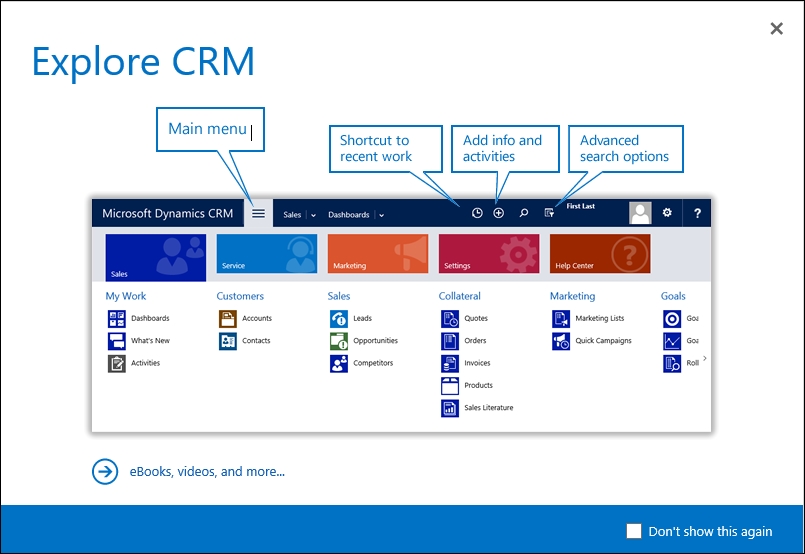Click the Main menu callout text
This screenshot has height=554, width=805.
(207, 128)
